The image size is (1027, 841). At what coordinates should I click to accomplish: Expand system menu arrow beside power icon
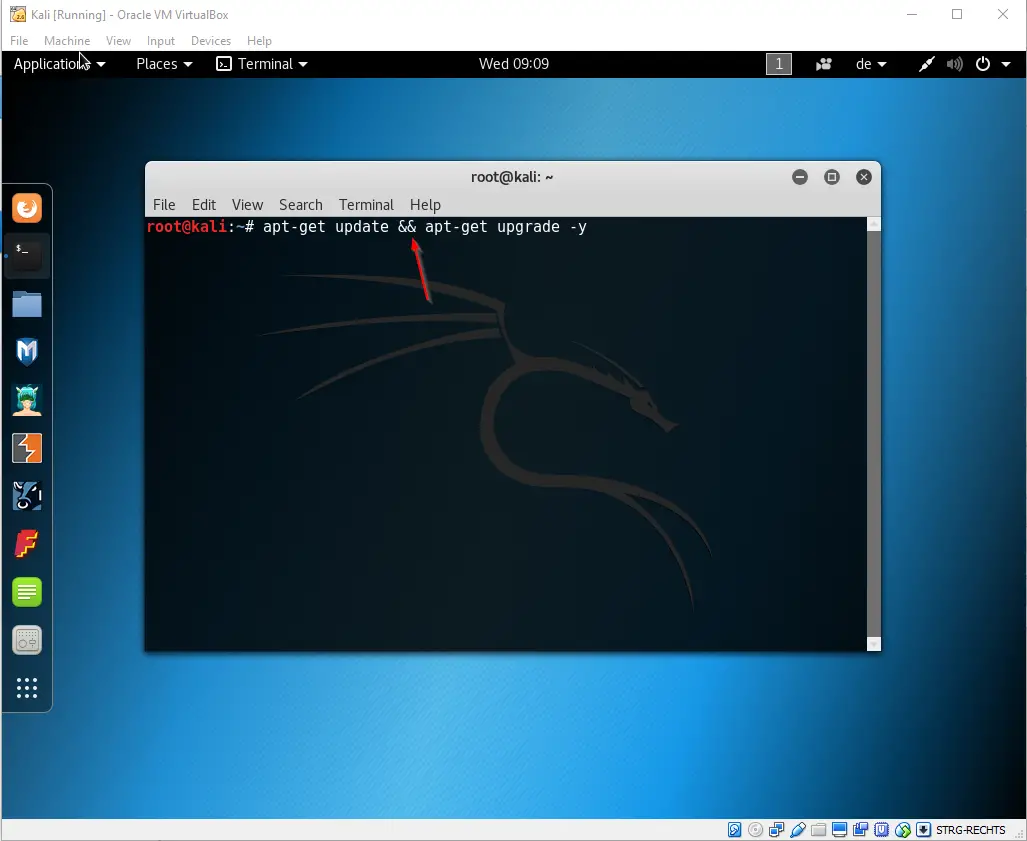click(x=1006, y=64)
